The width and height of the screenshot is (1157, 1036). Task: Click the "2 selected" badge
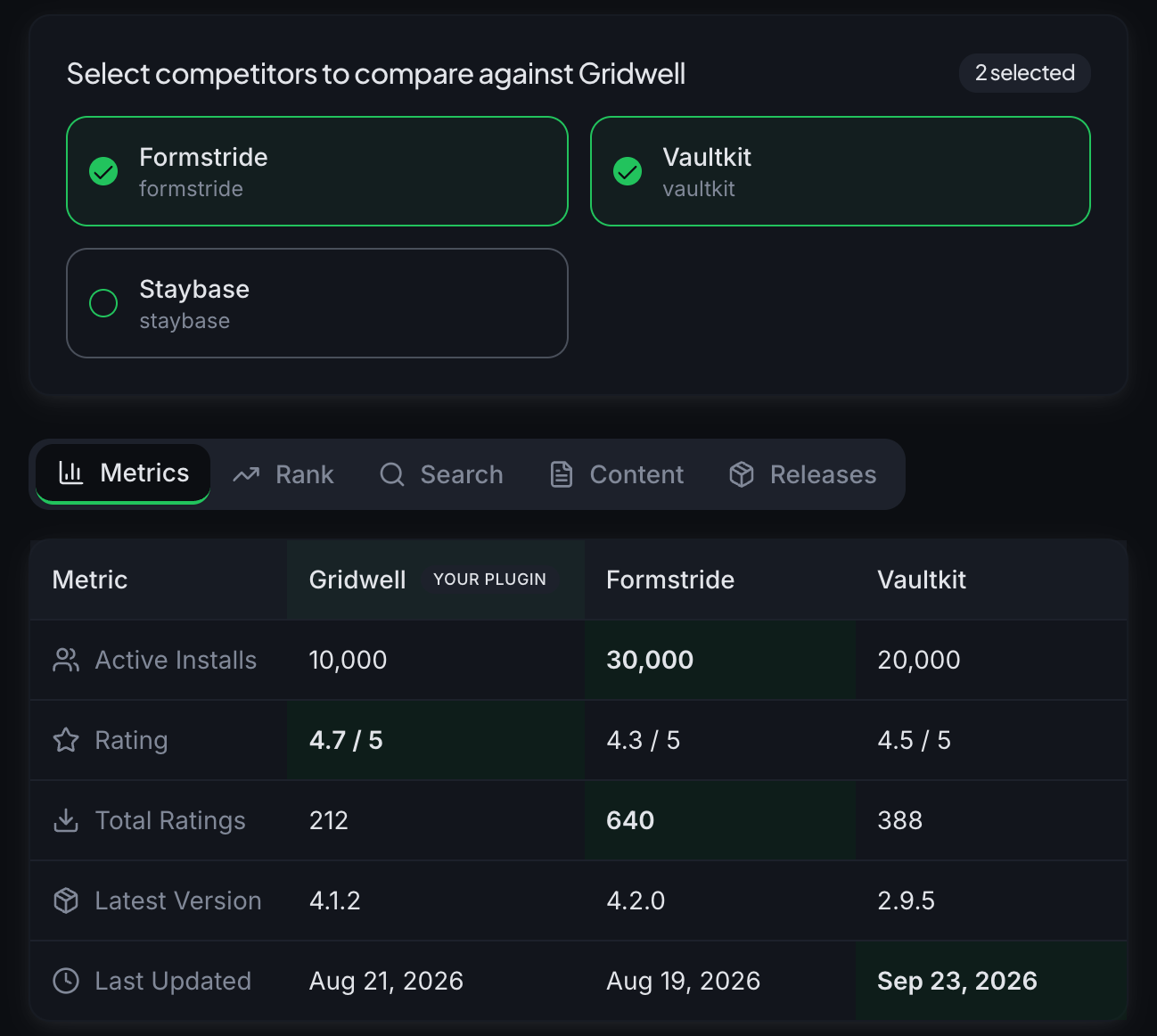(1025, 73)
